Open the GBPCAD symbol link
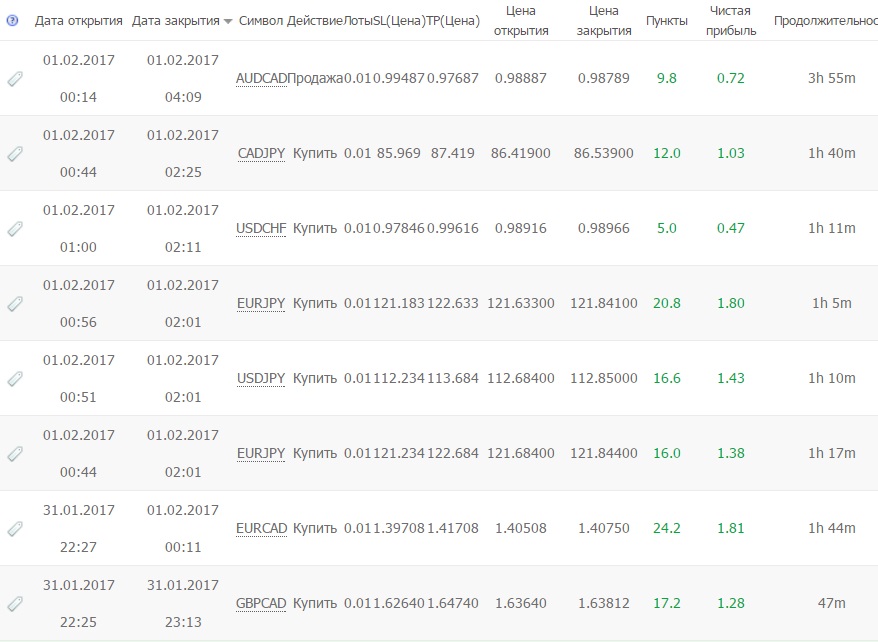 click(261, 603)
